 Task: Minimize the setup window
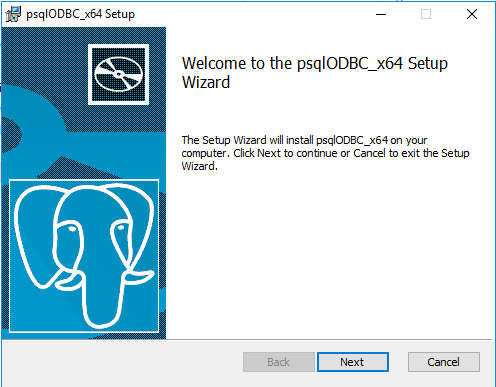(x=381, y=14)
